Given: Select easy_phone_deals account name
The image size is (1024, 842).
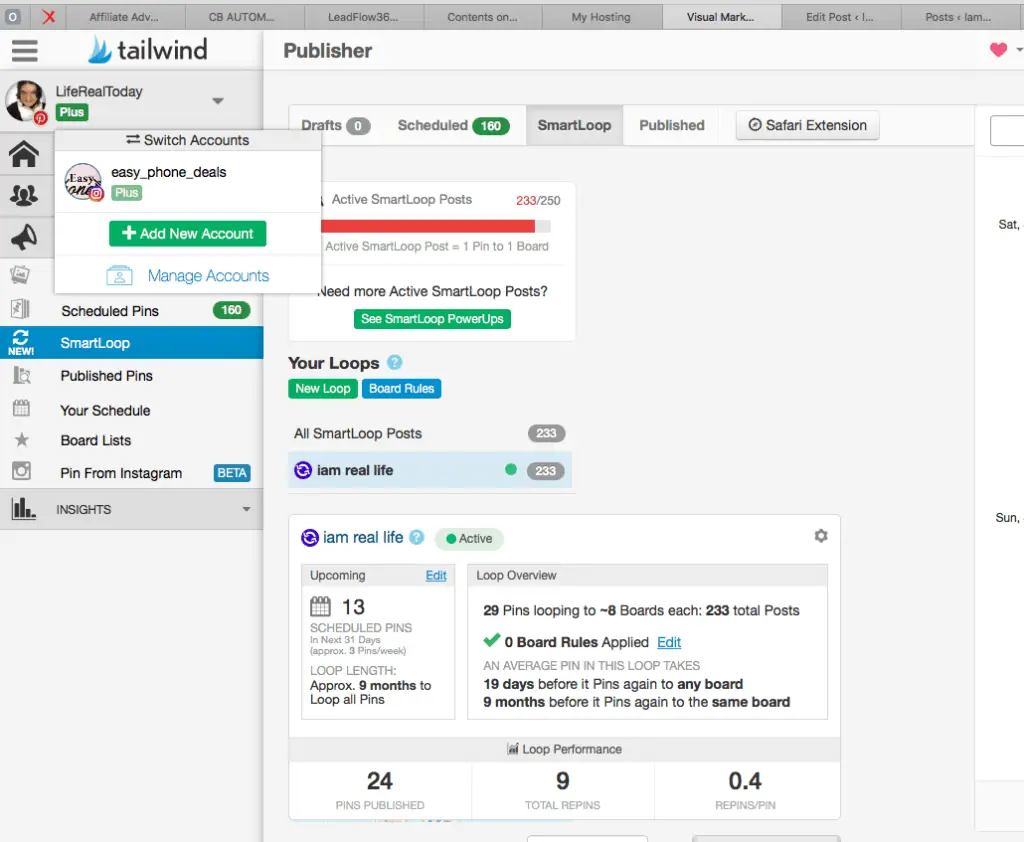Looking at the screenshot, I should (x=168, y=172).
